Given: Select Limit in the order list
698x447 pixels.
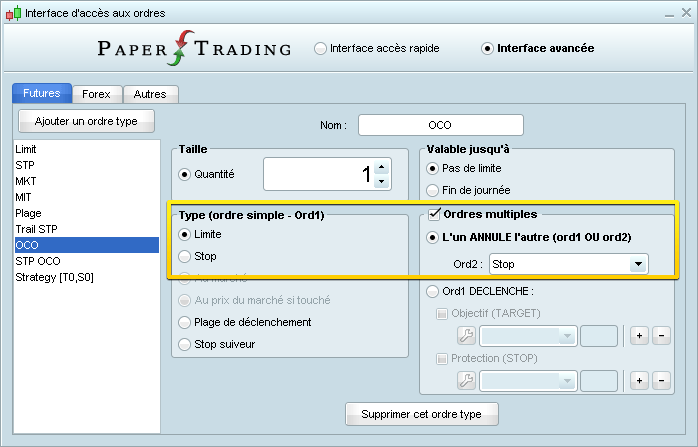Looking at the screenshot, I should [87, 149].
